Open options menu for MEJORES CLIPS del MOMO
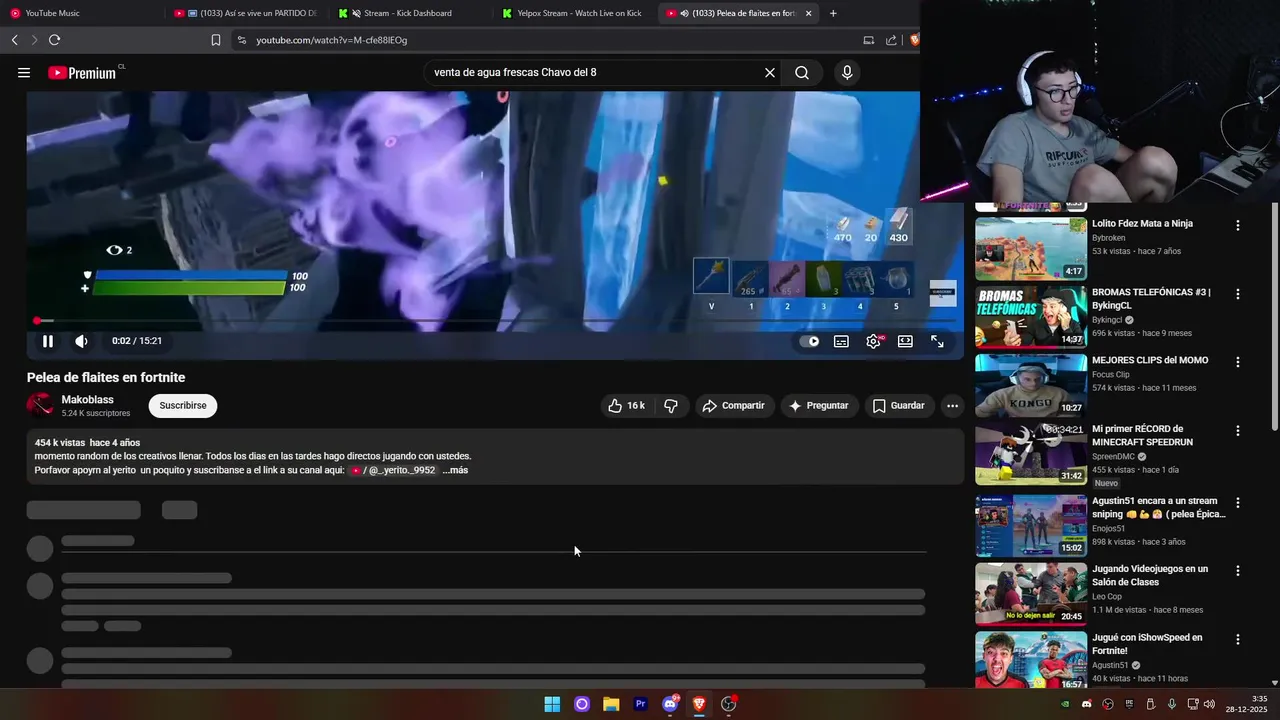The height and width of the screenshot is (720, 1280). click(1238, 362)
